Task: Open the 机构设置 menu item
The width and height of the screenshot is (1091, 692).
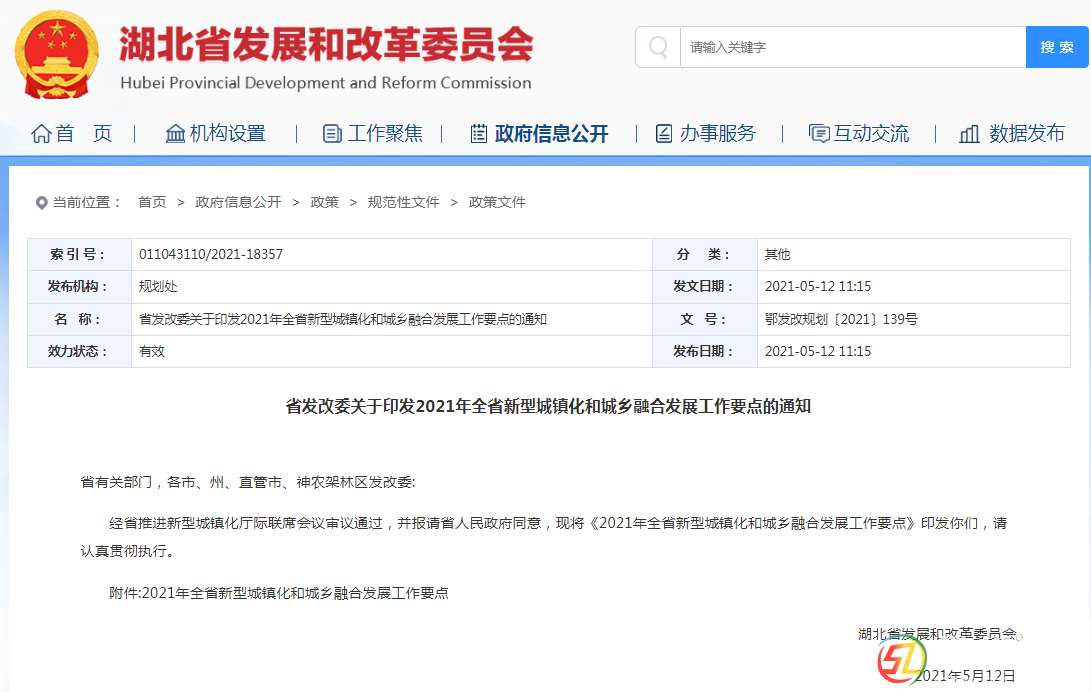Action: click(x=228, y=134)
